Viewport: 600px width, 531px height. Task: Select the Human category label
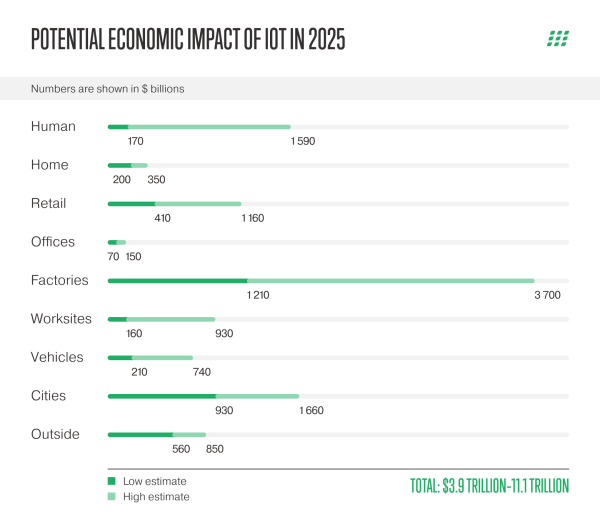(x=53, y=127)
